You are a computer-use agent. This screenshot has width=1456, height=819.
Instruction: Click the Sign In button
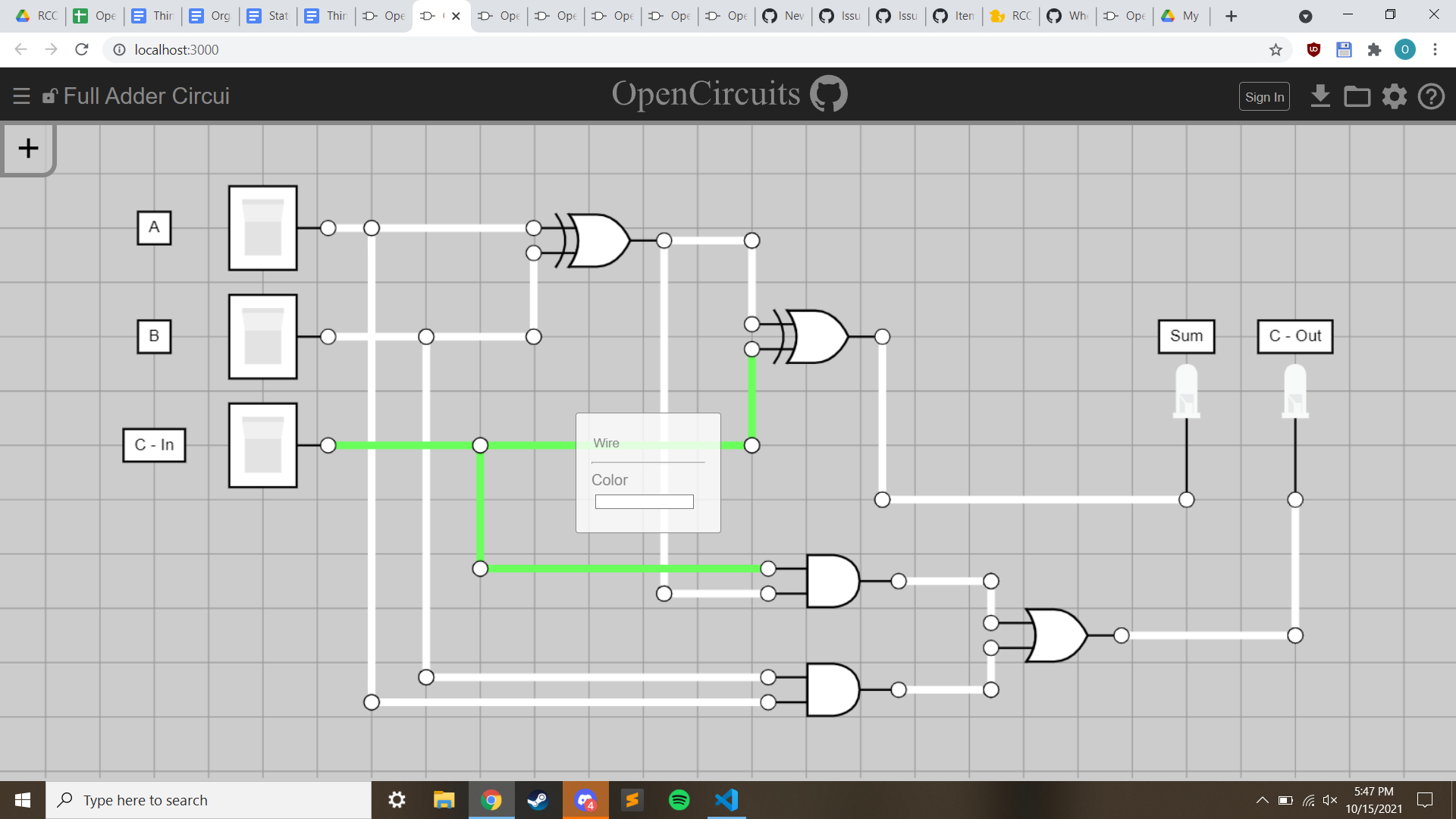click(x=1263, y=96)
